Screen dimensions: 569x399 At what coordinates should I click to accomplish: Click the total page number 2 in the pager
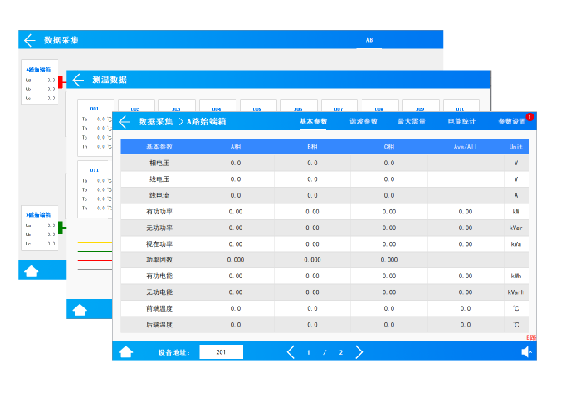click(x=341, y=353)
